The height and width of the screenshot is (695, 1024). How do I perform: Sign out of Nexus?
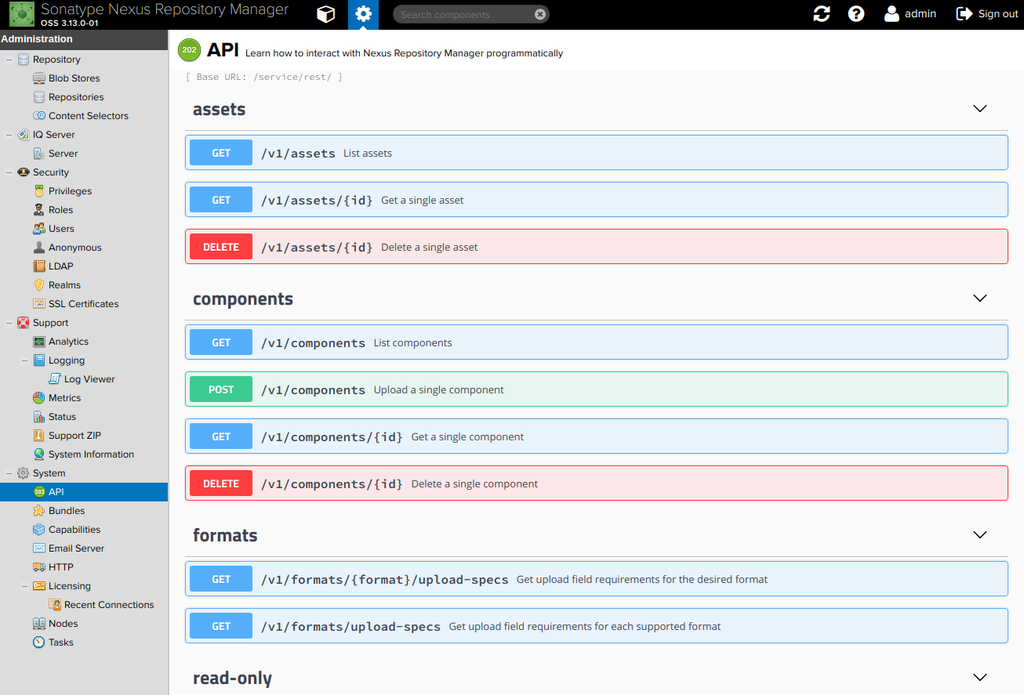(x=987, y=14)
